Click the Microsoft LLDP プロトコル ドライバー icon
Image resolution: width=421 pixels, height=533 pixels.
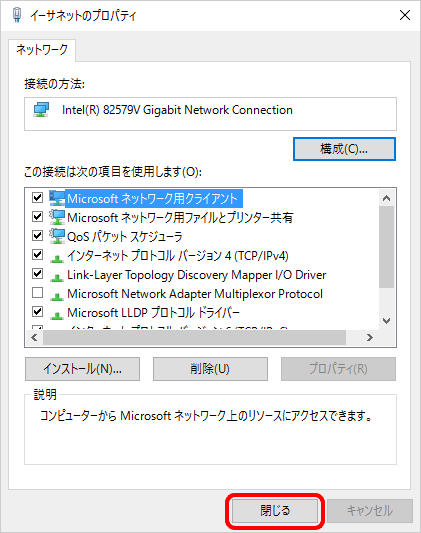pyautogui.click(x=57, y=316)
